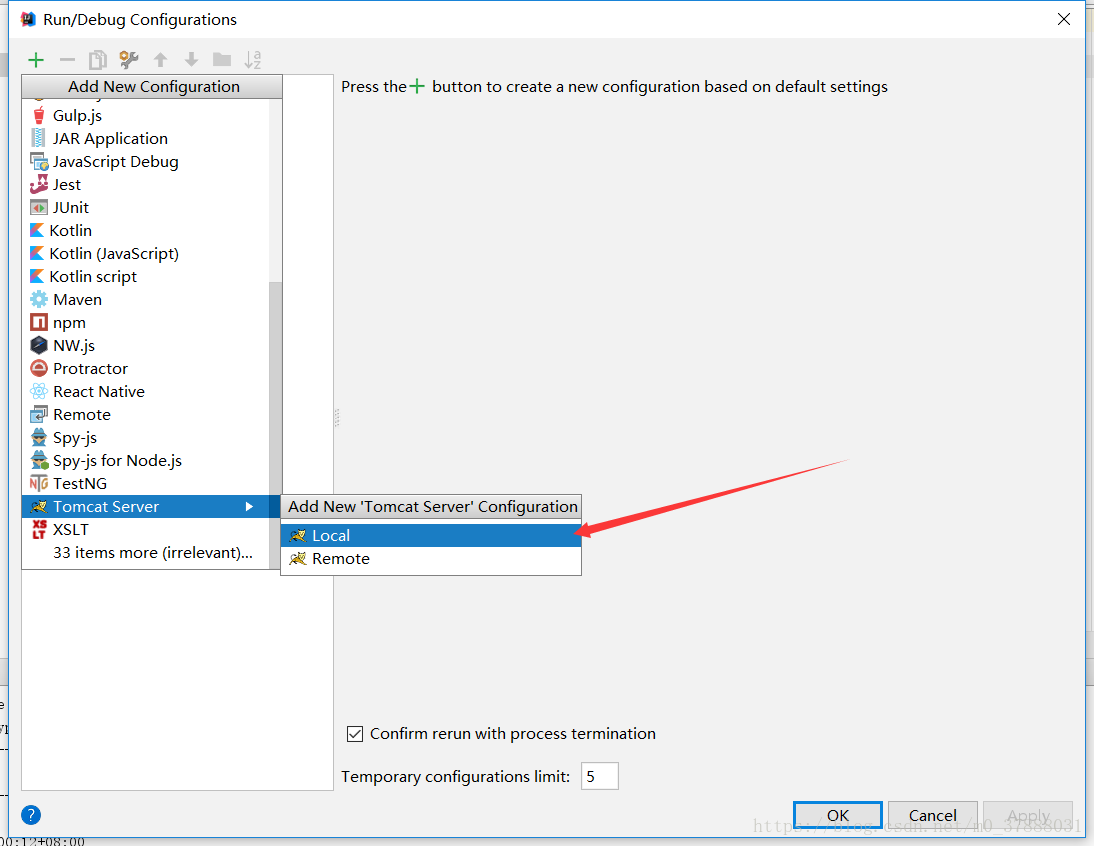Select Kotlin script configuration entry
The height and width of the screenshot is (846, 1094).
(145, 277)
